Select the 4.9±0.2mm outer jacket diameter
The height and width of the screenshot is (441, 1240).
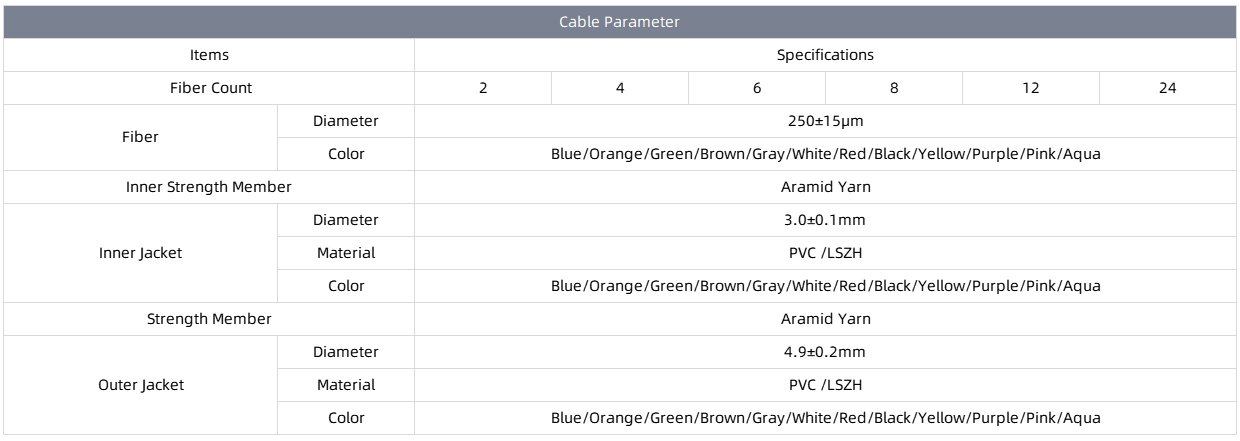(x=825, y=352)
